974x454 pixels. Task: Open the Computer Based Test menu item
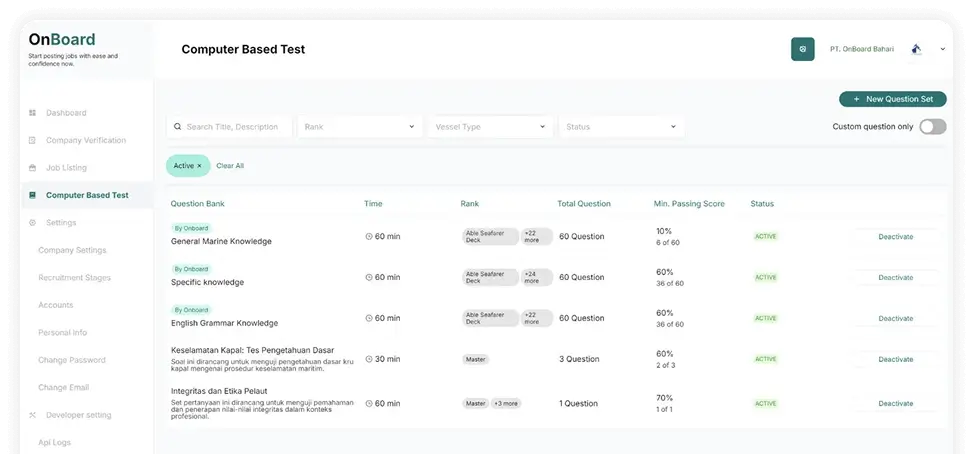tap(87, 195)
